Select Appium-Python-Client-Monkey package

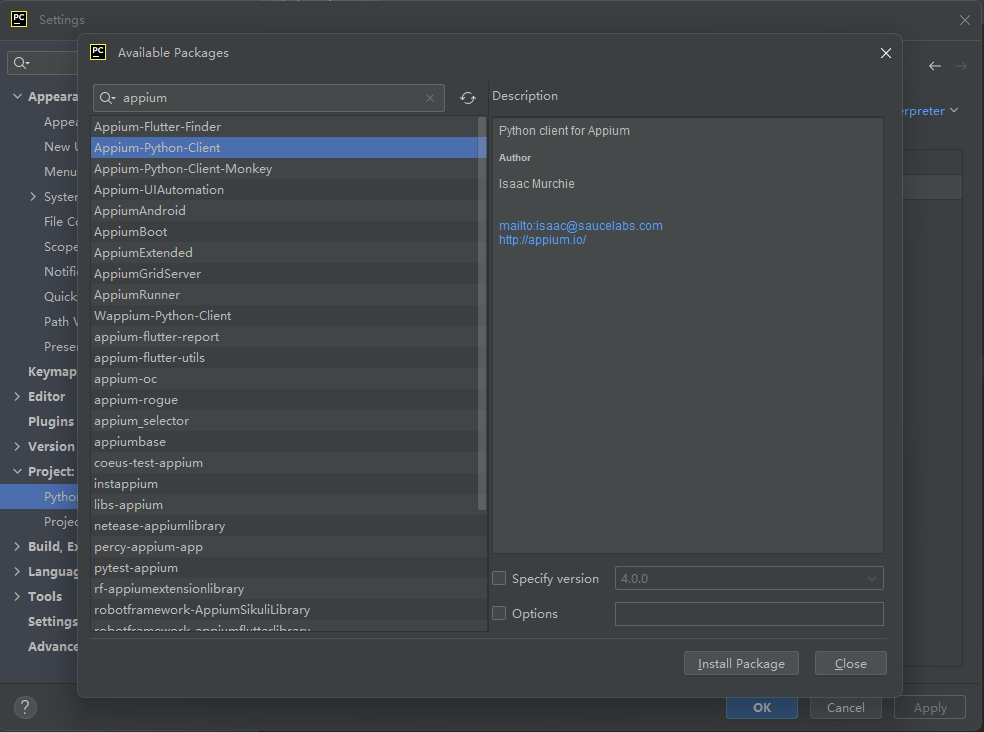tap(284, 169)
